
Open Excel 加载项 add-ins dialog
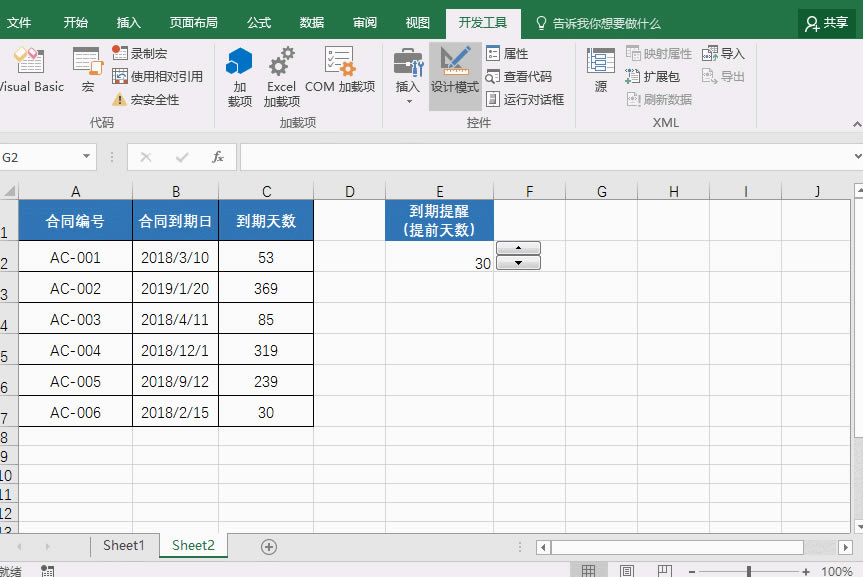coord(282,77)
